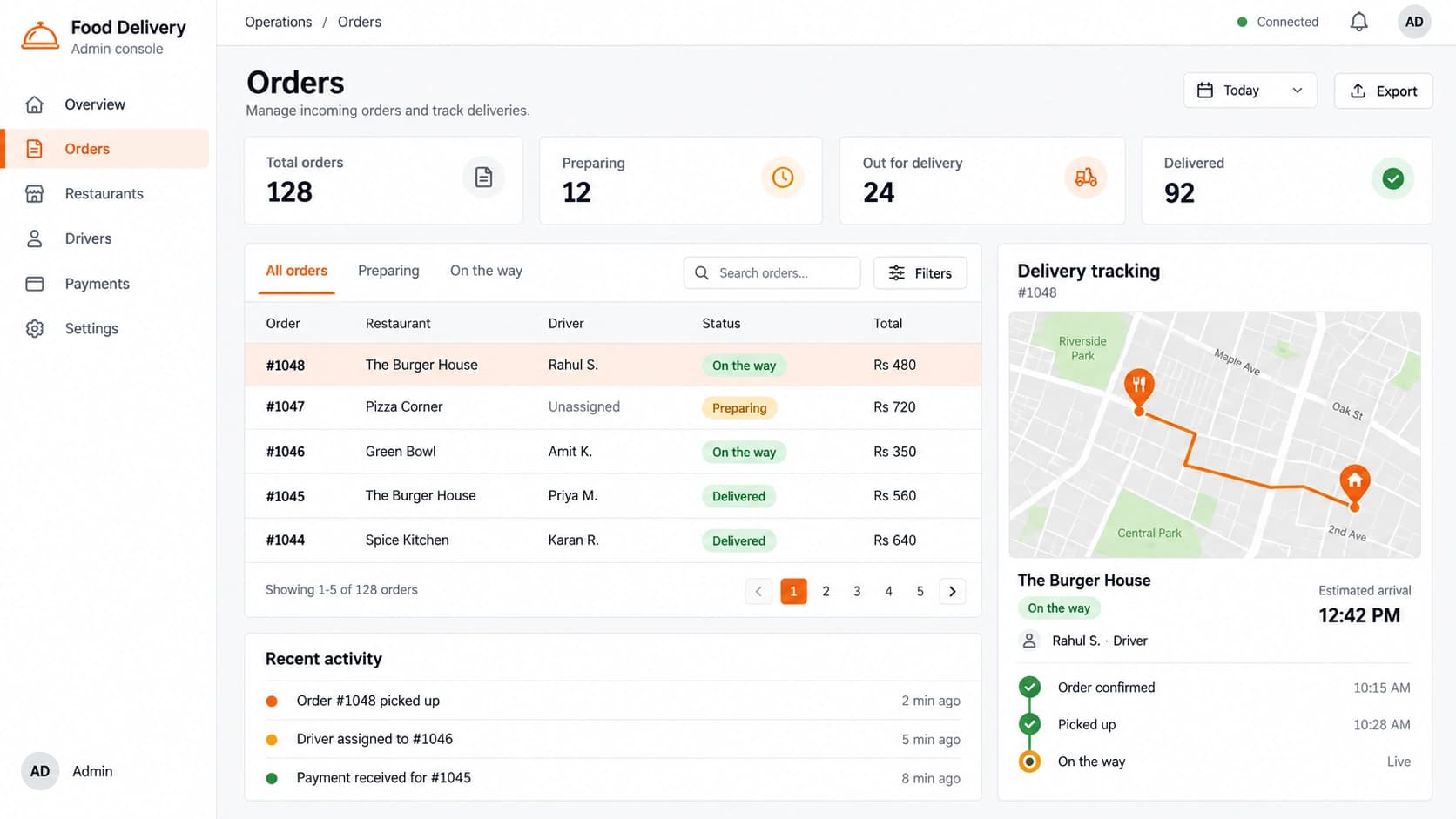Go to the next page of orders
Image resolution: width=1456 pixels, height=819 pixels.
pyautogui.click(x=952, y=591)
